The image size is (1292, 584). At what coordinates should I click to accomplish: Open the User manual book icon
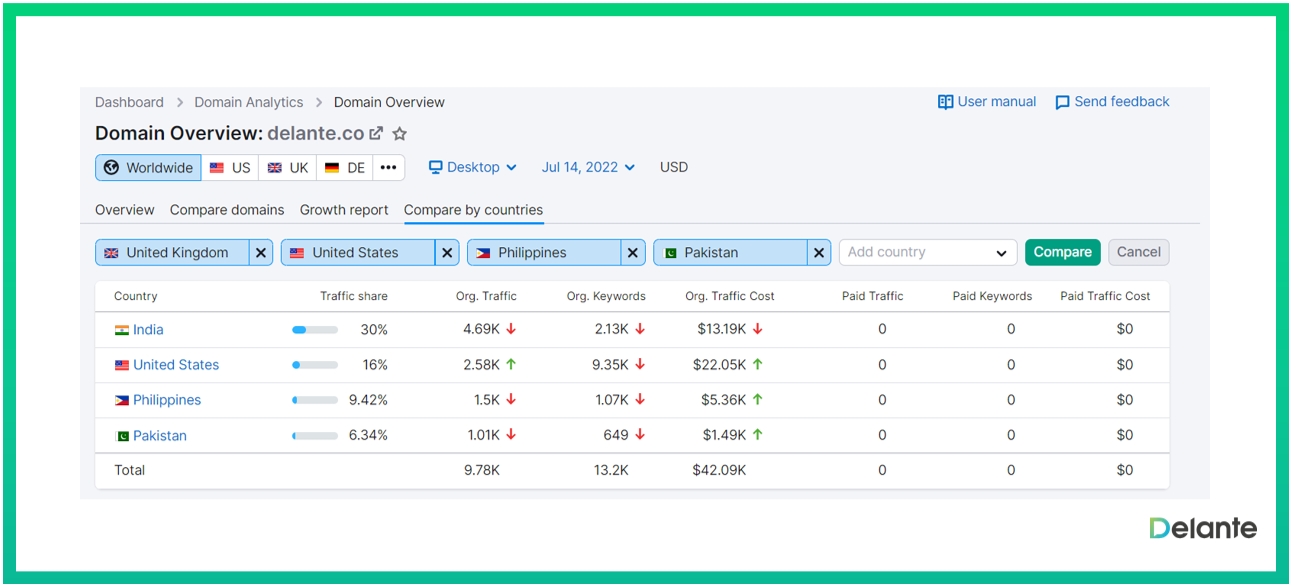point(945,102)
